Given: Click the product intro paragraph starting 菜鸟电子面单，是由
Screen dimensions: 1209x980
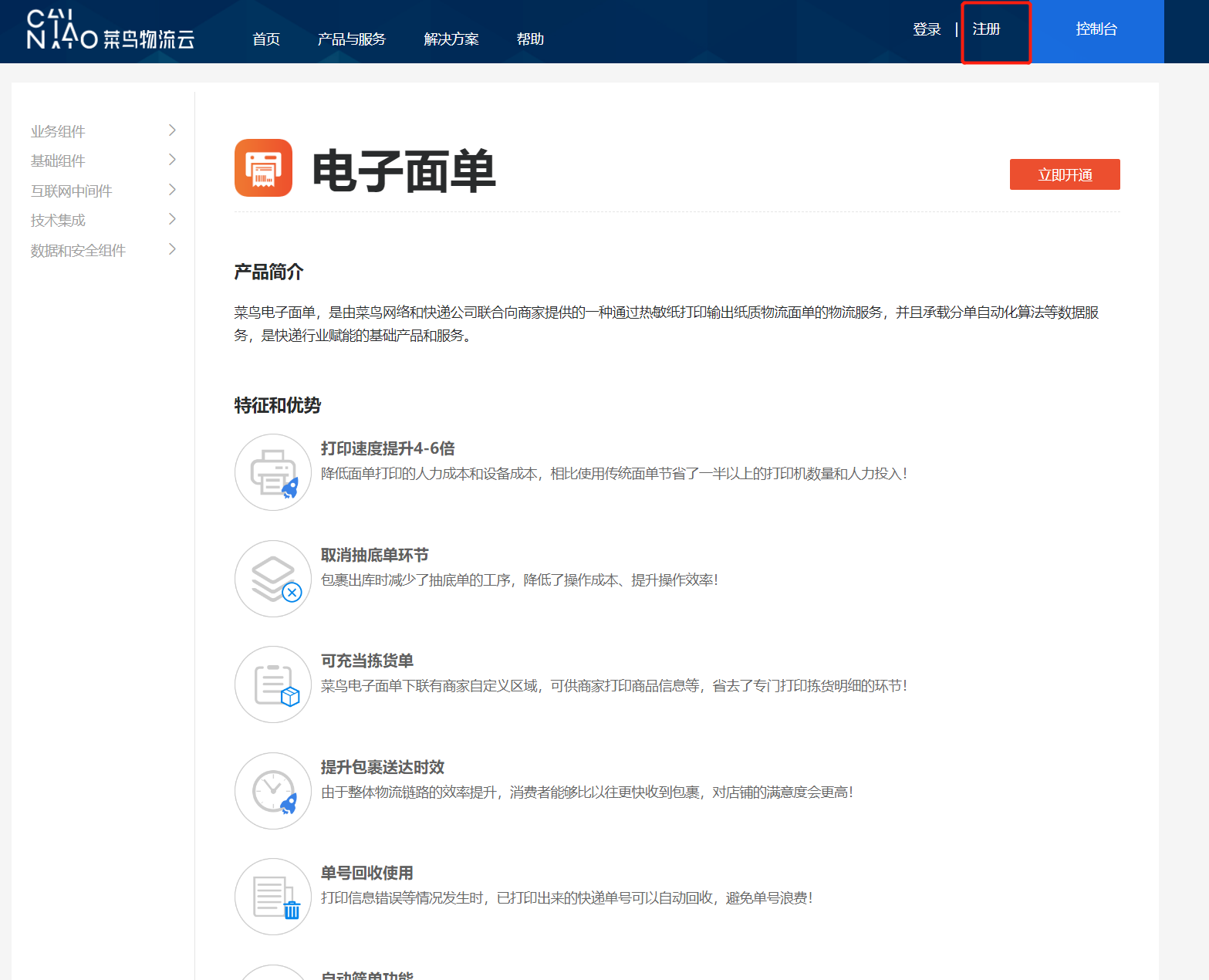Looking at the screenshot, I should pos(667,323).
